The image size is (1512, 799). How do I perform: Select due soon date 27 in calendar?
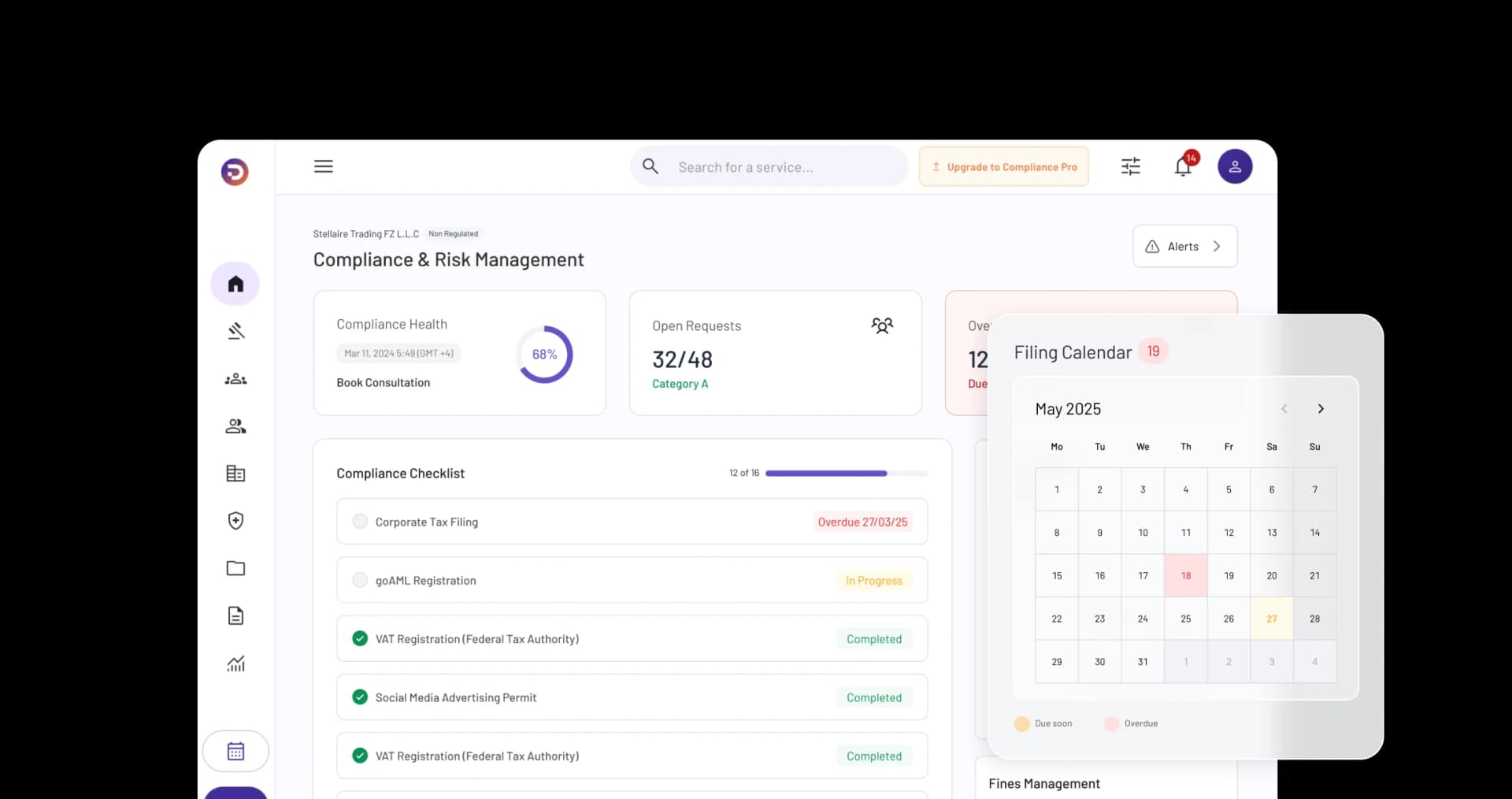(x=1272, y=619)
